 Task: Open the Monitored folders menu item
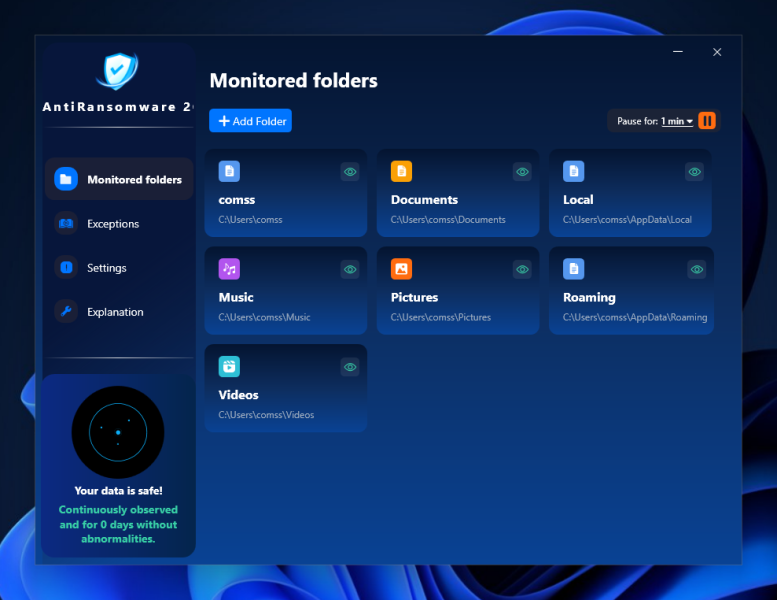coord(119,179)
